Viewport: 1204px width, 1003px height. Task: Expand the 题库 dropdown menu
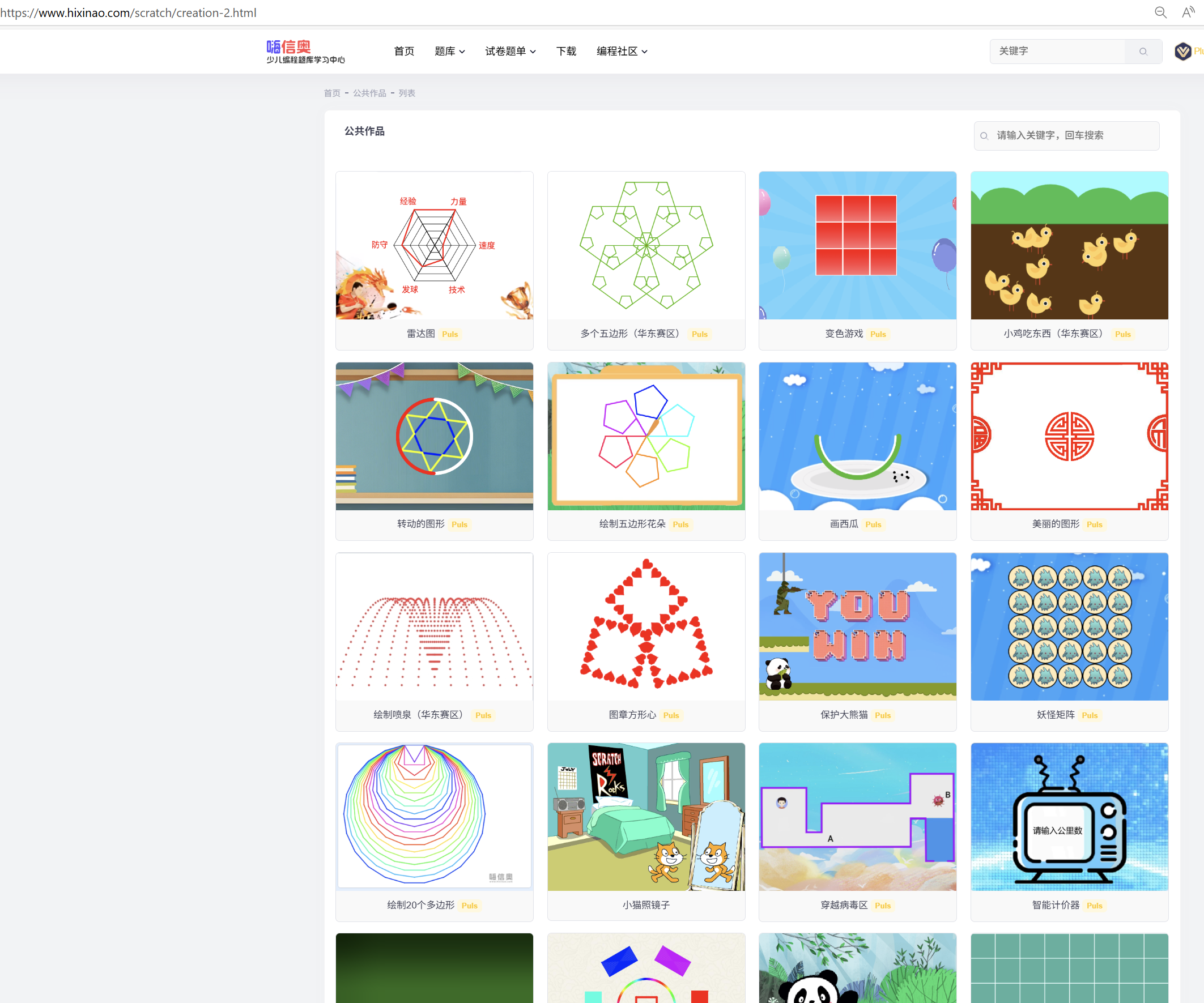[x=449, y=52]
